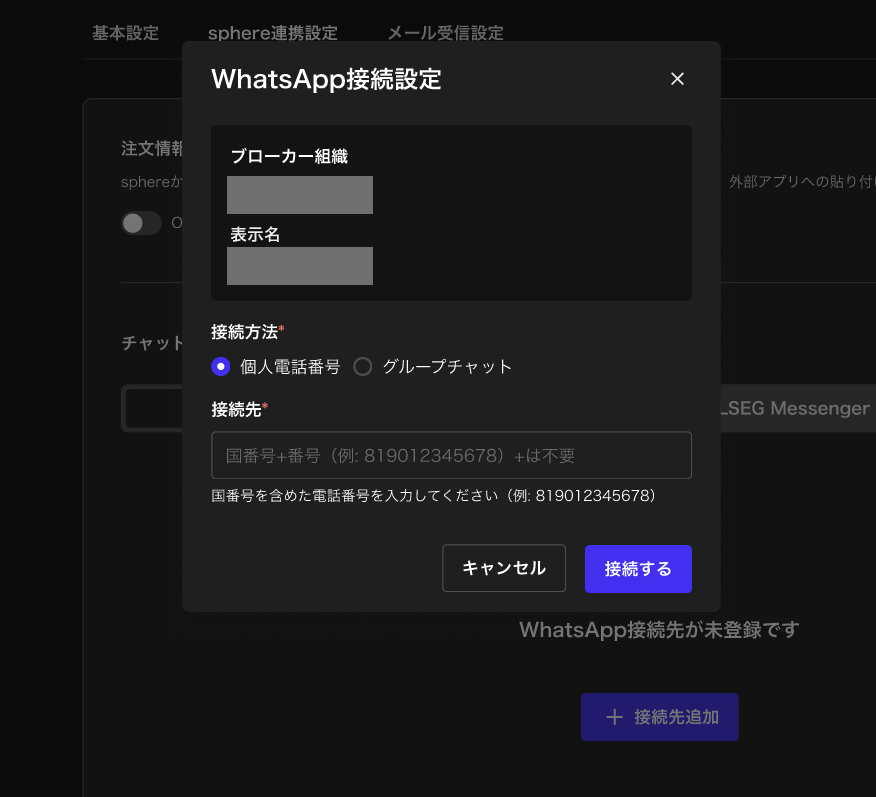Viewport: 876px width, 797px height.
Task: Close the WhatsApp接続設定 dialog
Action: pos(677,79)
